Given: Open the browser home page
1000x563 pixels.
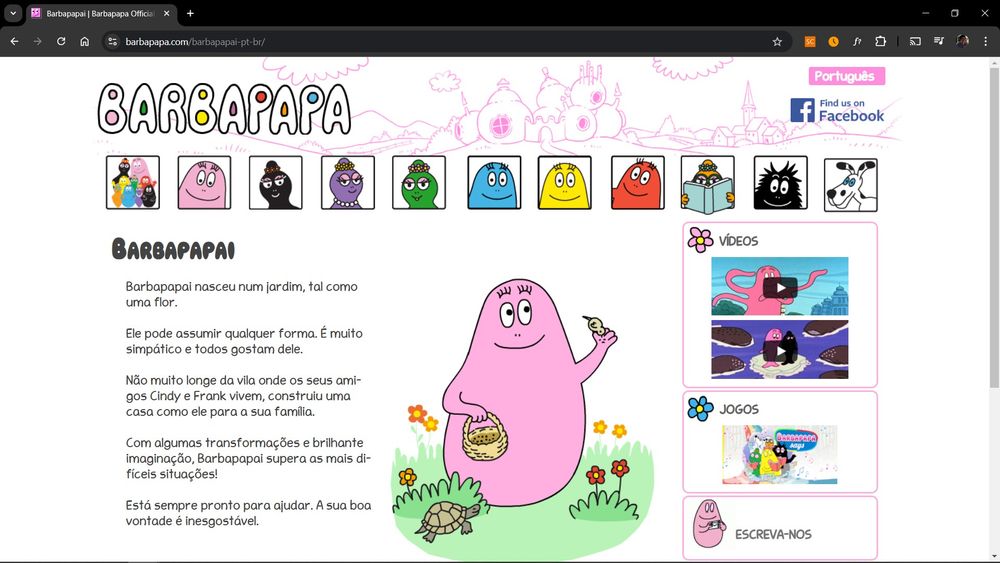Looking at the screenshot, I should tap(85, 41).
